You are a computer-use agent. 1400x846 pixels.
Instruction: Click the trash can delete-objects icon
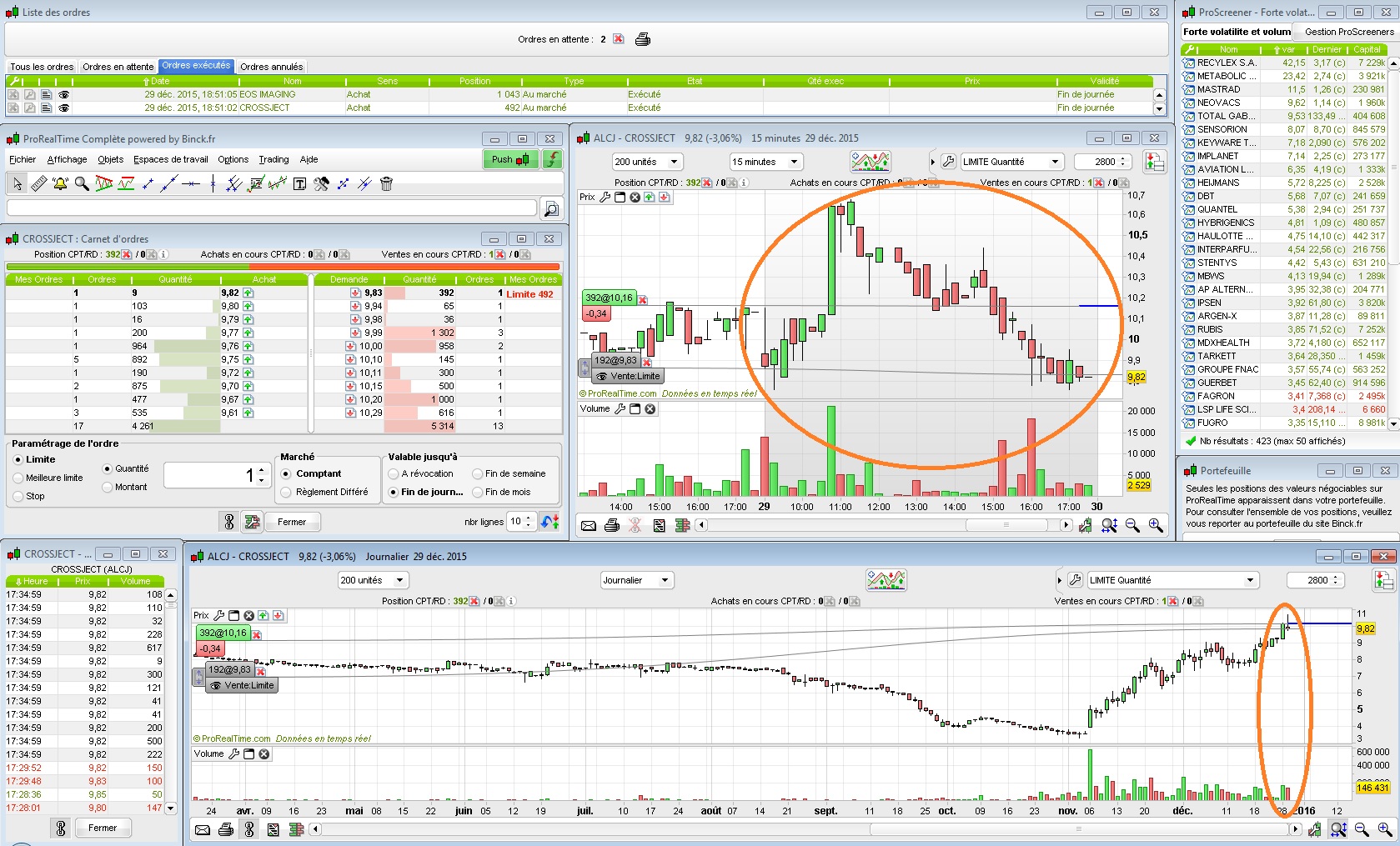(386, 183)
